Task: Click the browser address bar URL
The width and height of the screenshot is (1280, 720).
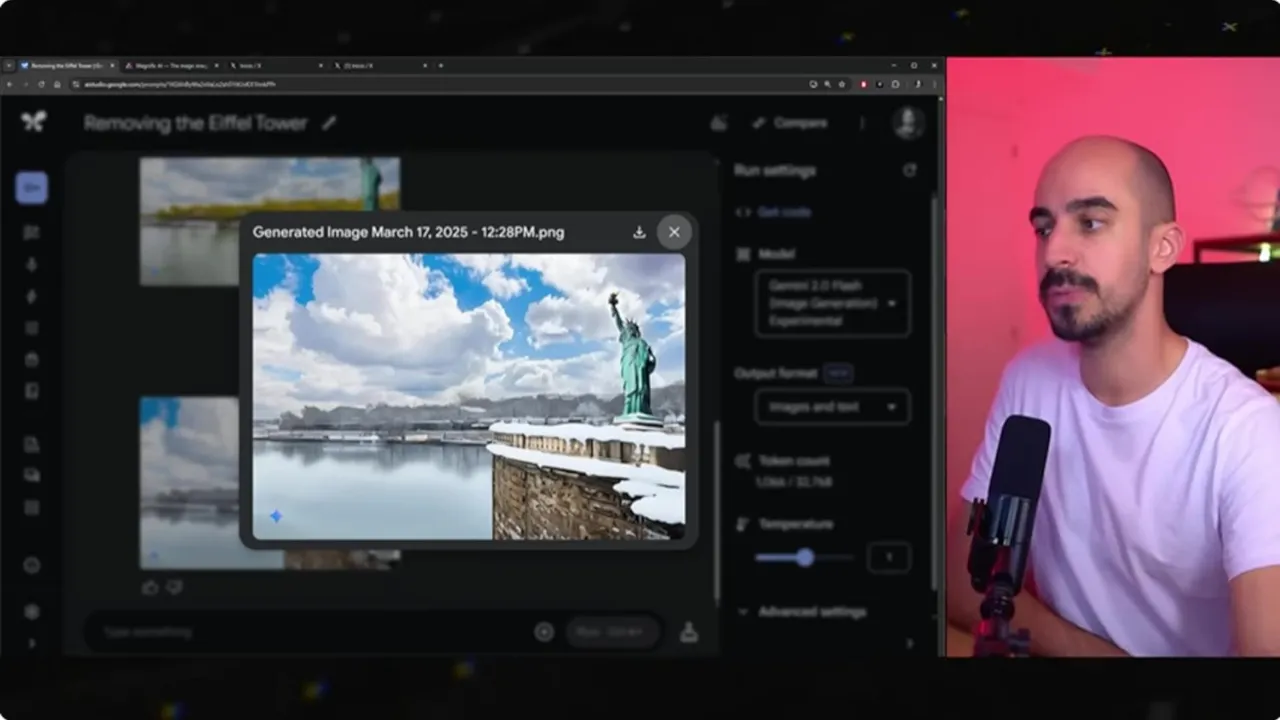Action: coord(180,84)
